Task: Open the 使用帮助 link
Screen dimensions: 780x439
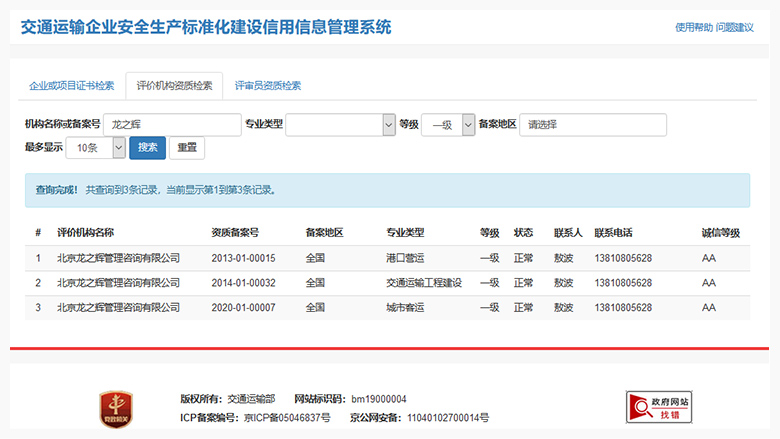Action: pos(694,27)
